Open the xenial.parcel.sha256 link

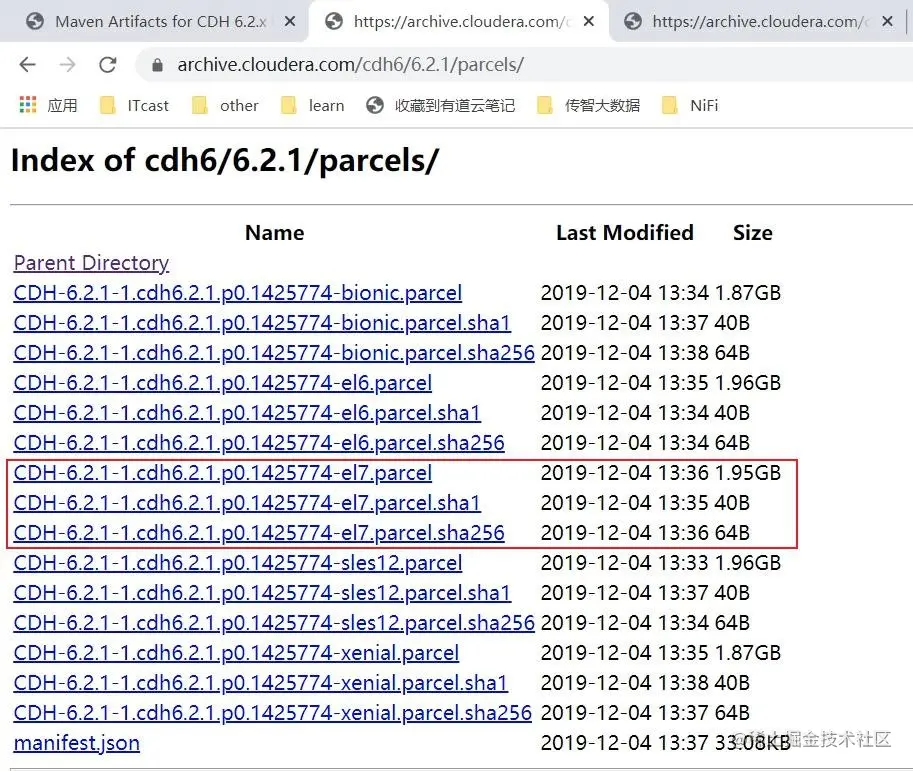click(x=273, y=713)
